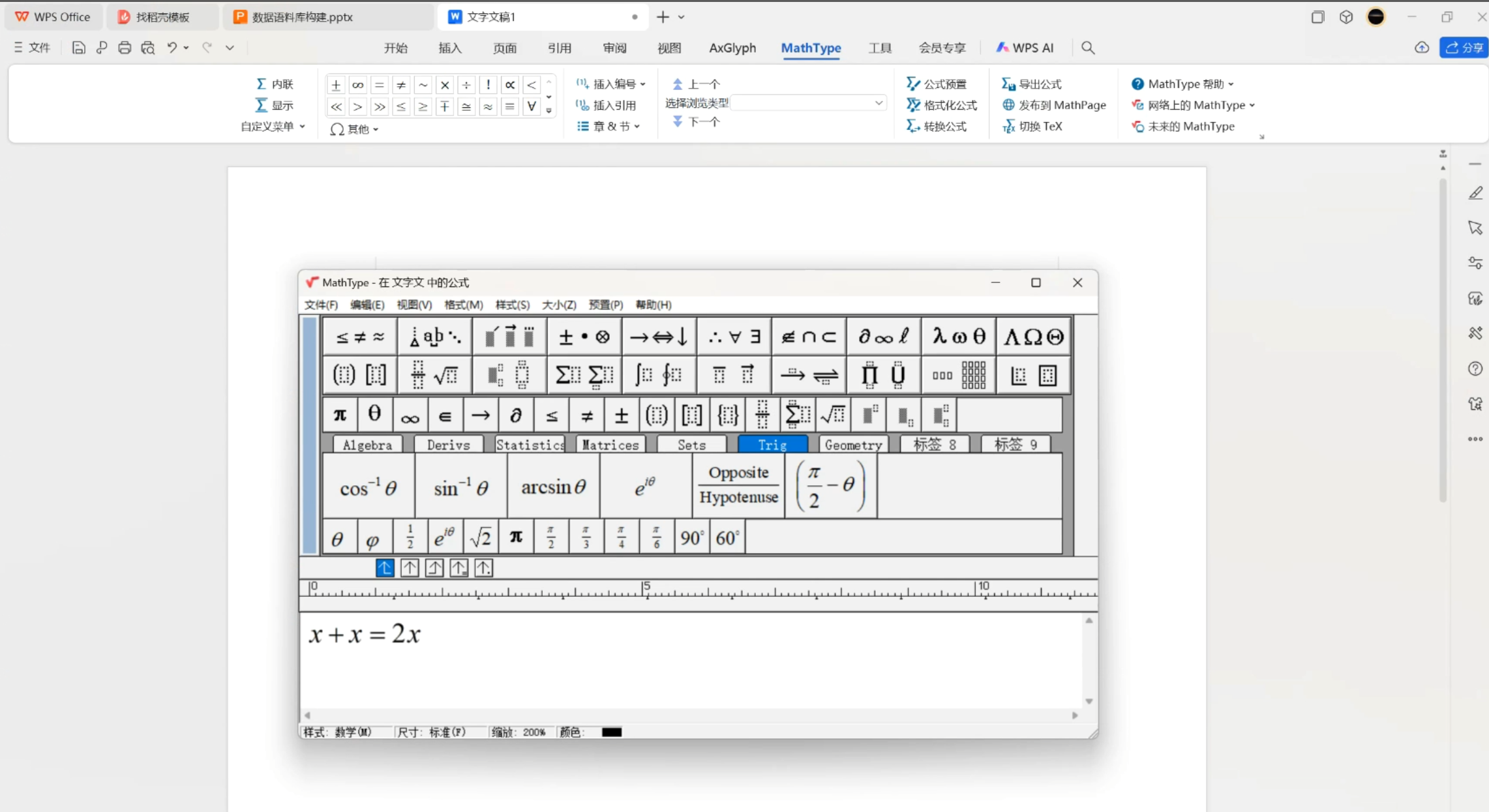This screenshot has width=1489, height=812.
Task: Click 转换公式 button
Action: [x=937, y=126]
